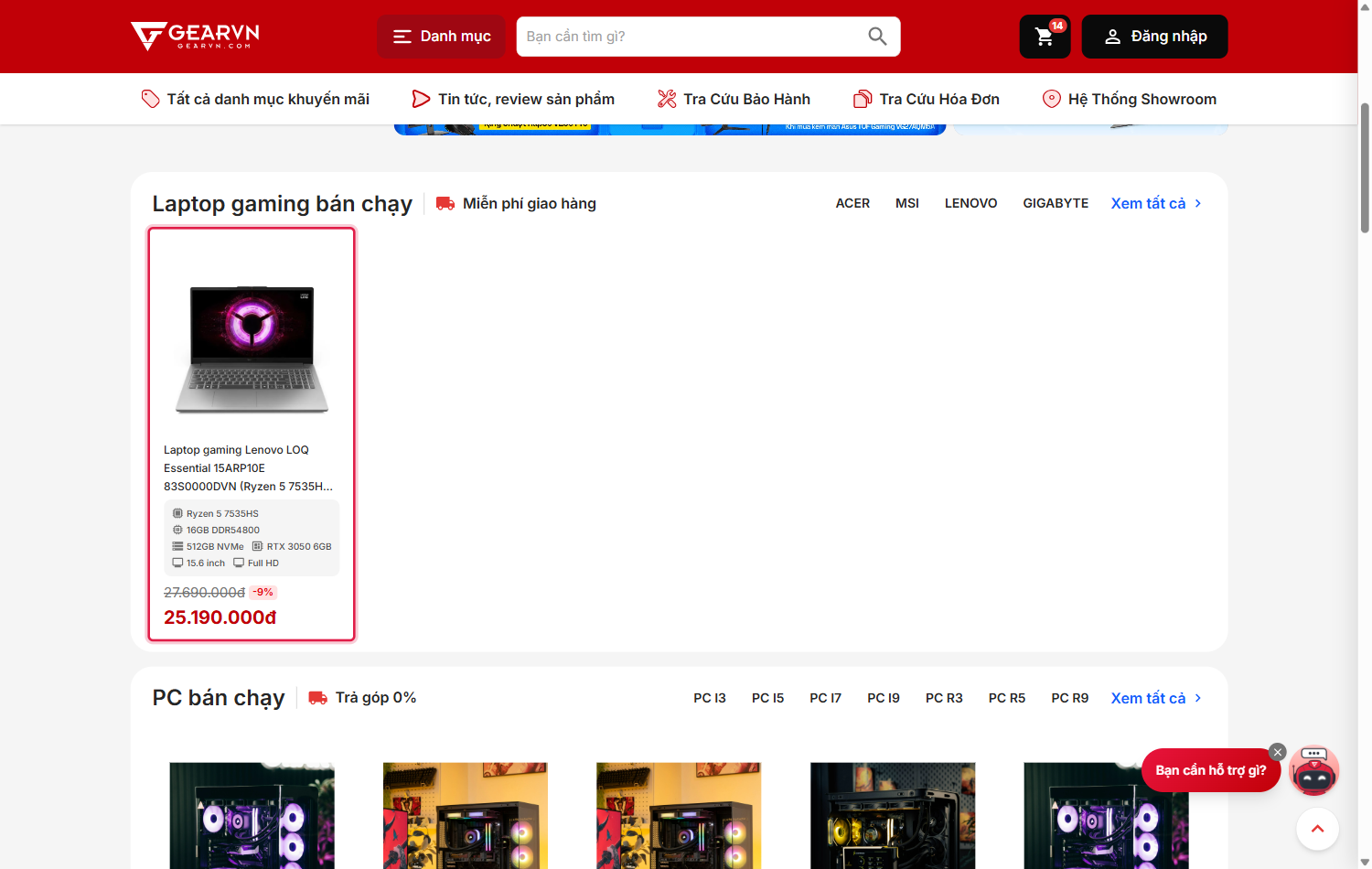Click the showroom location pin icon
Image resolution: width=1372 pixels, height=869 pixels.
1052,99
